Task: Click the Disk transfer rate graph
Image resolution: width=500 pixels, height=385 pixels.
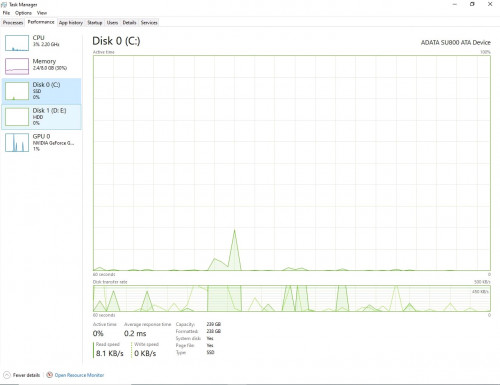Action: [292, 298]
